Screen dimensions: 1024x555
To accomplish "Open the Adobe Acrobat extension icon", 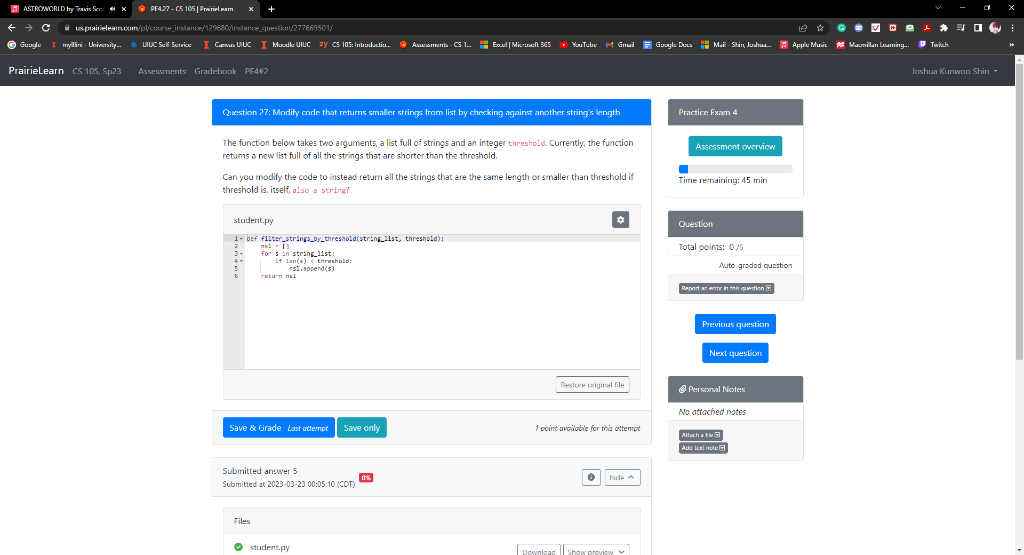I will click(927, 27).
